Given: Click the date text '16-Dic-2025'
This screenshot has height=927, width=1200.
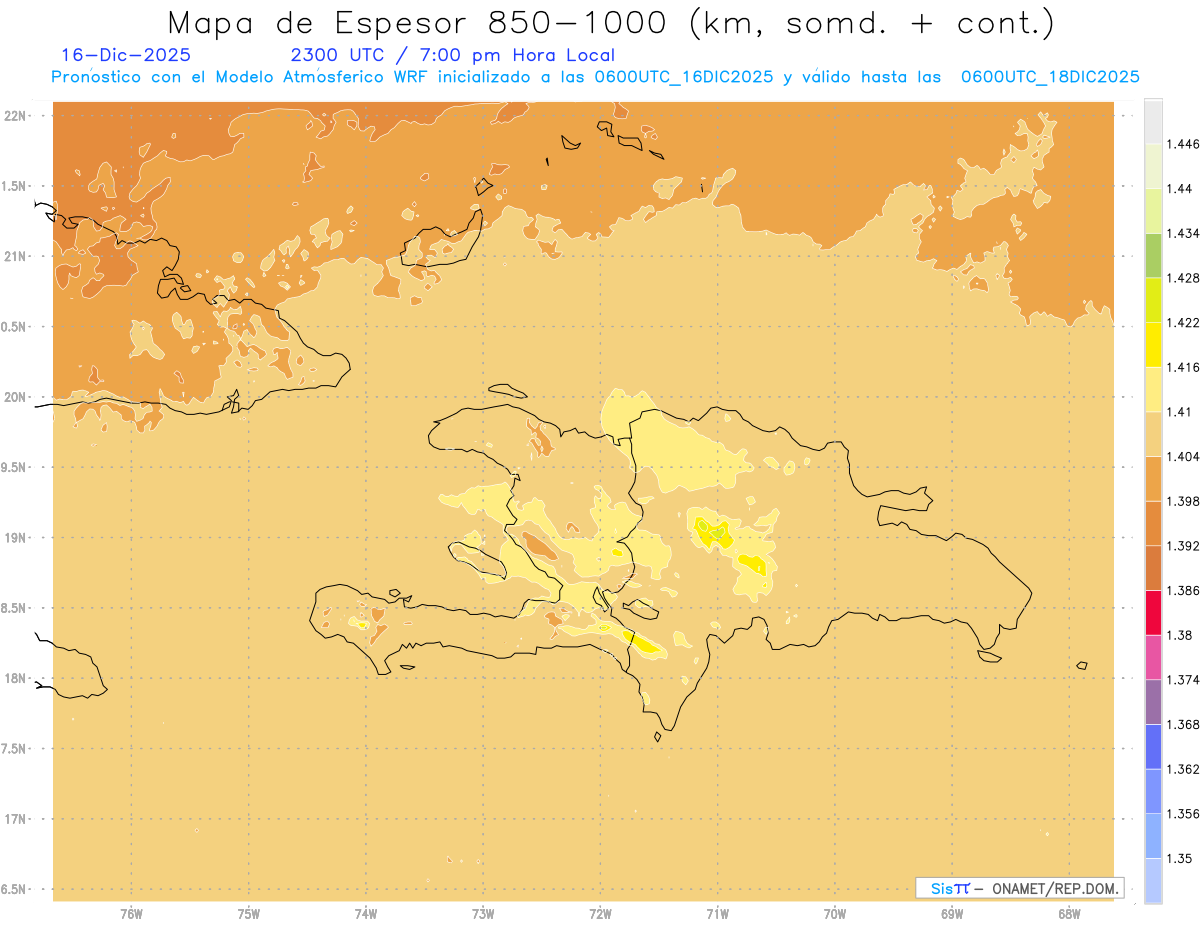Looking at the screenshot, I should (x=126, y=55).
